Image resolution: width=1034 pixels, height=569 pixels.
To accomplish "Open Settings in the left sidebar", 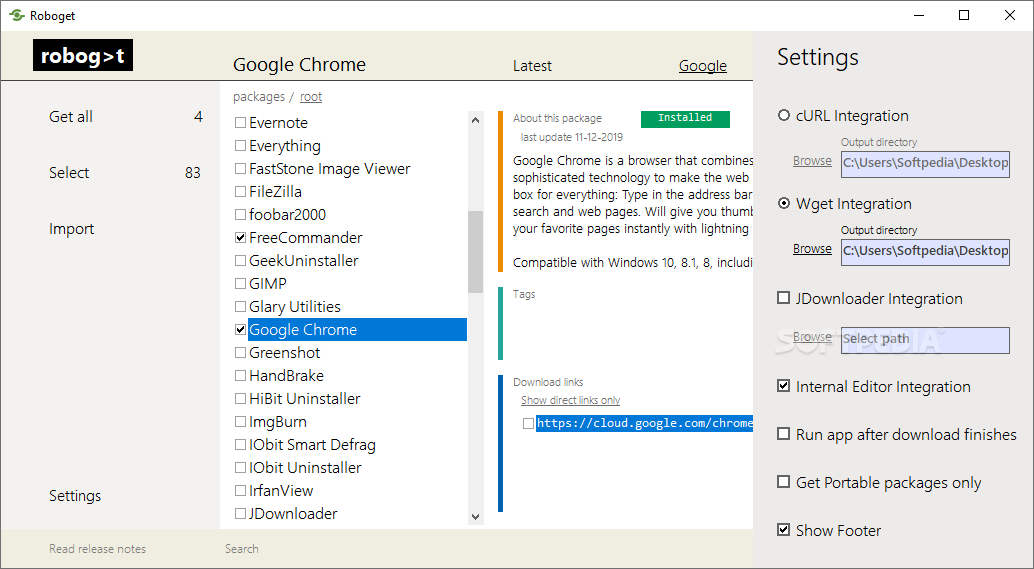I will pos(75,496).
